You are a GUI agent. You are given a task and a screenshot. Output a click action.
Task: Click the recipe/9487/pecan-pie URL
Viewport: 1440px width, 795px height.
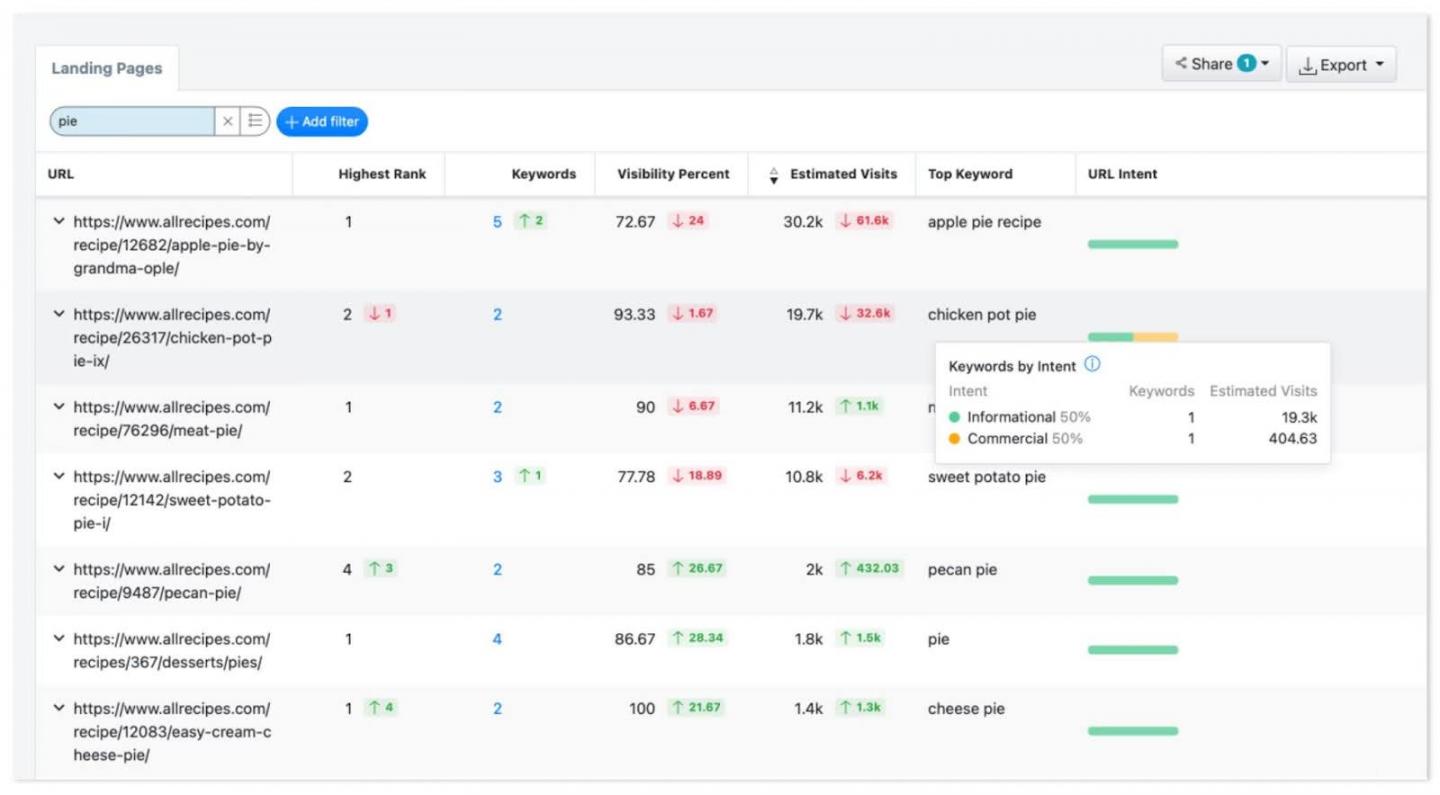click(172, 581)
